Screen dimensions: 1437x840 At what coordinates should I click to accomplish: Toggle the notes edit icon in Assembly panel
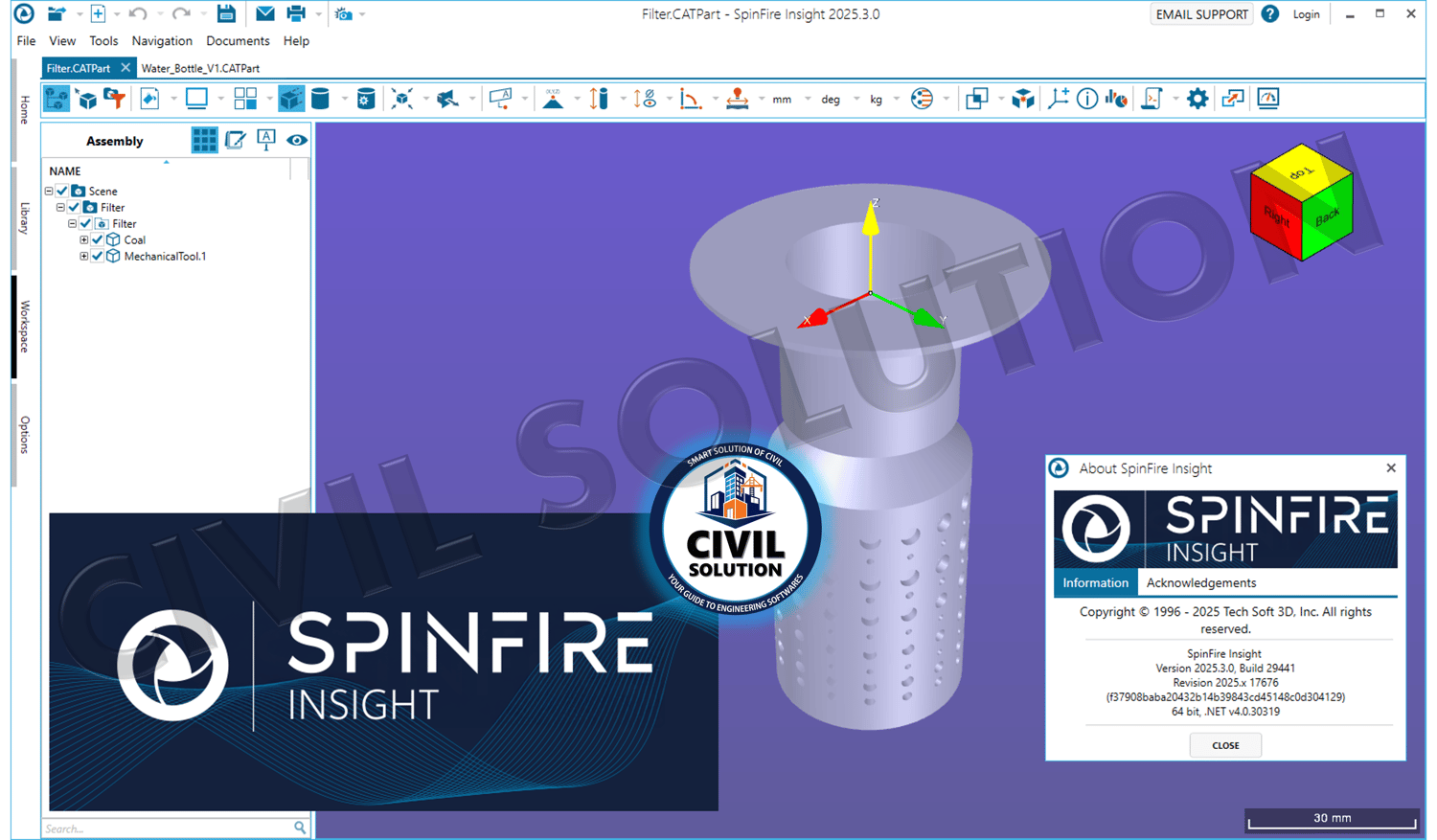coord(235,141)
